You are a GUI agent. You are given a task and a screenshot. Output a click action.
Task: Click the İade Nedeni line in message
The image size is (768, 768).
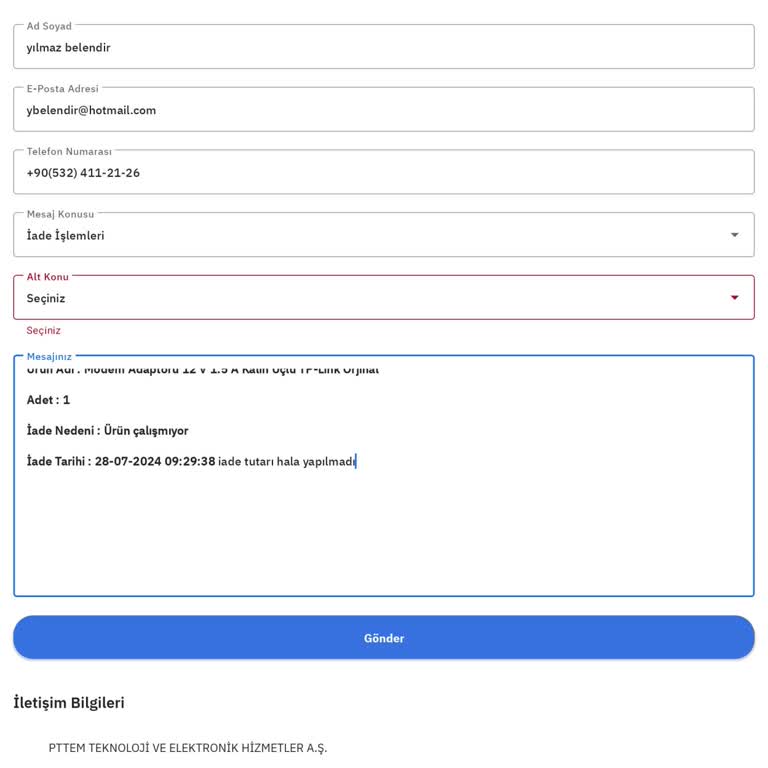click(108, 431)
